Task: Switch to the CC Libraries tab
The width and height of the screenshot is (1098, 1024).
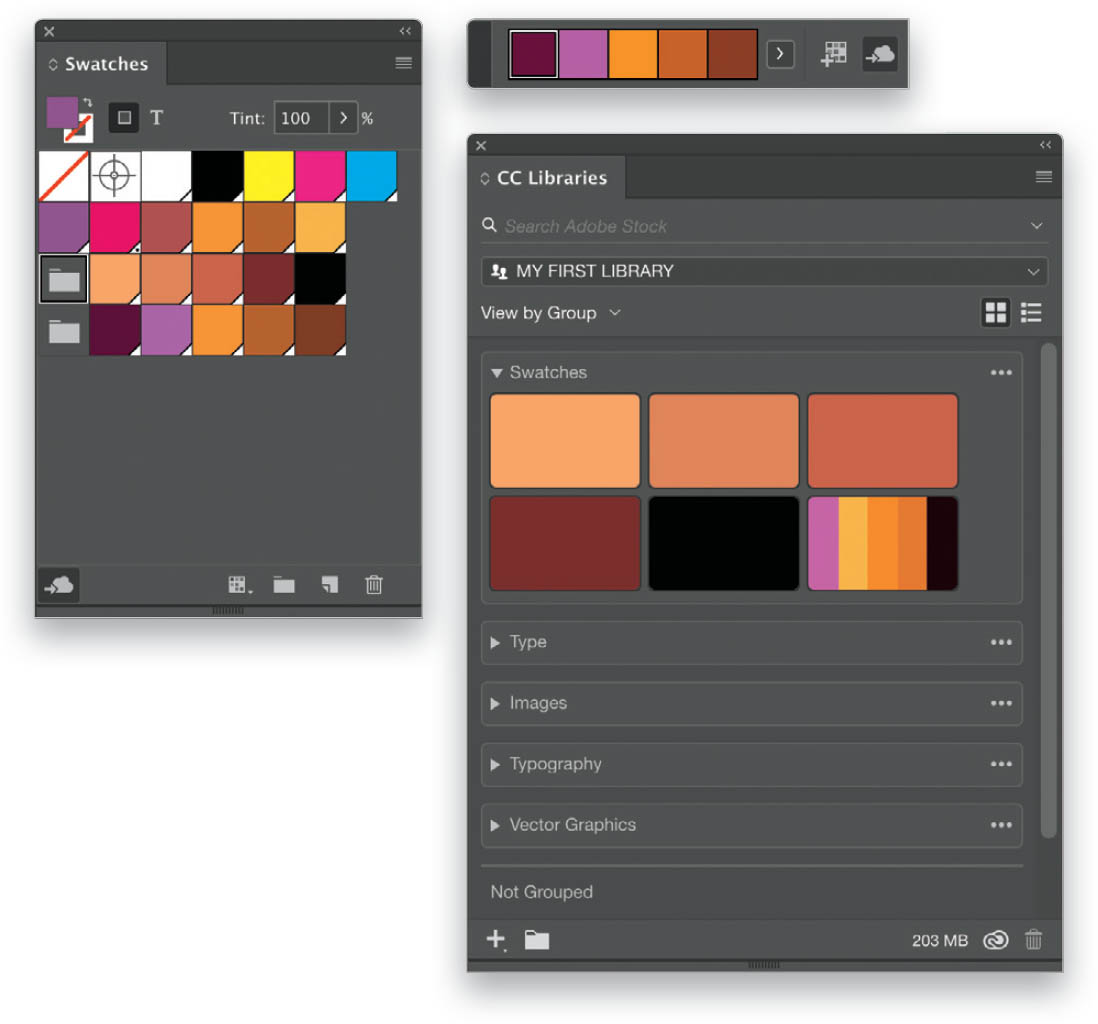Action: [x=544, y=178]
